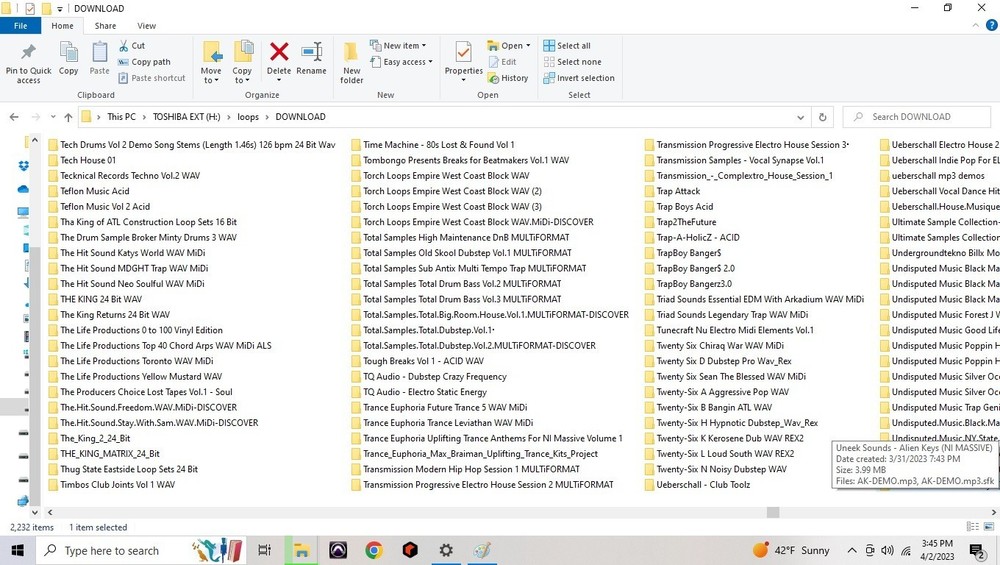Viewport: 1000px width, 565px height.
Task: Open the recent locations dropdown
Action: [x=52, y=117]
